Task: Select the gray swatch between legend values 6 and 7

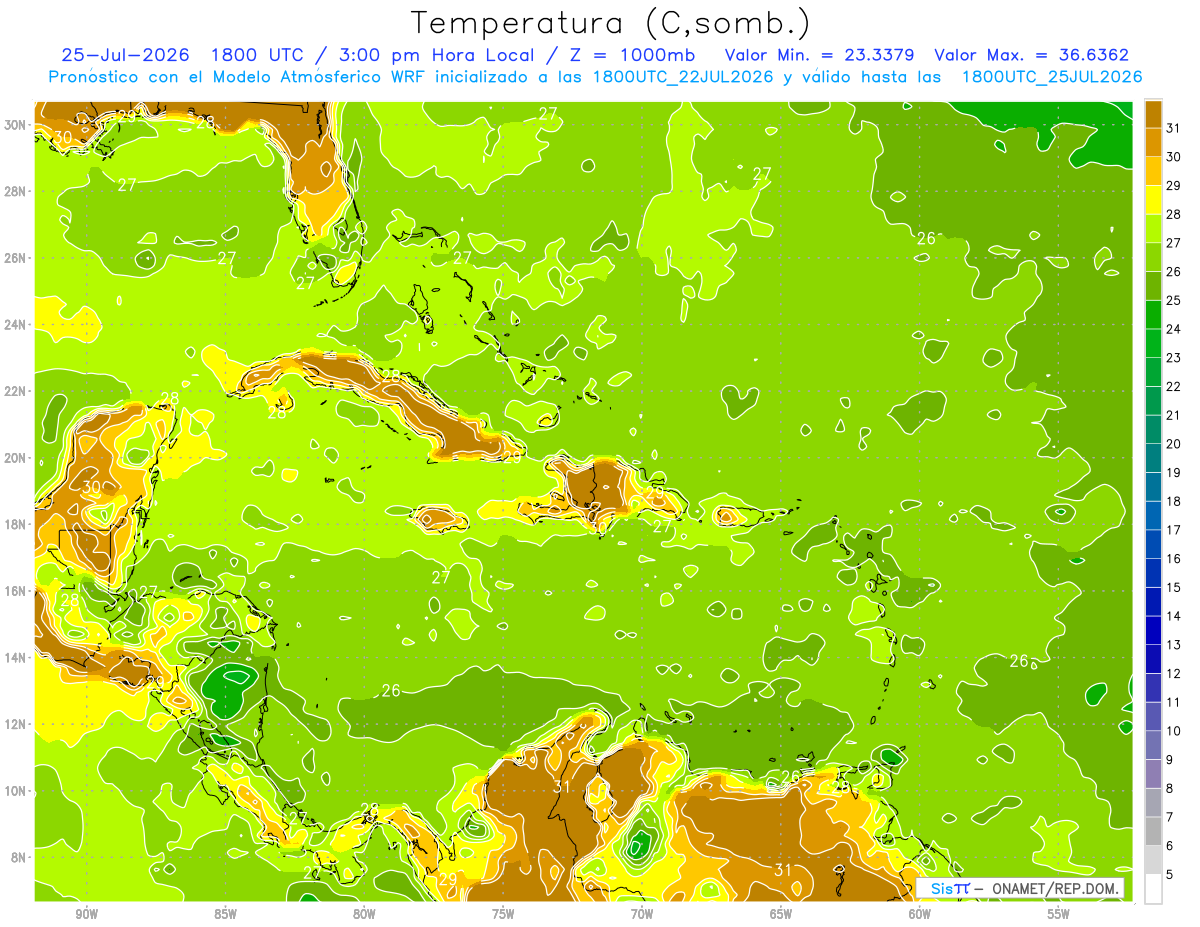Action: click(1153, 831)
